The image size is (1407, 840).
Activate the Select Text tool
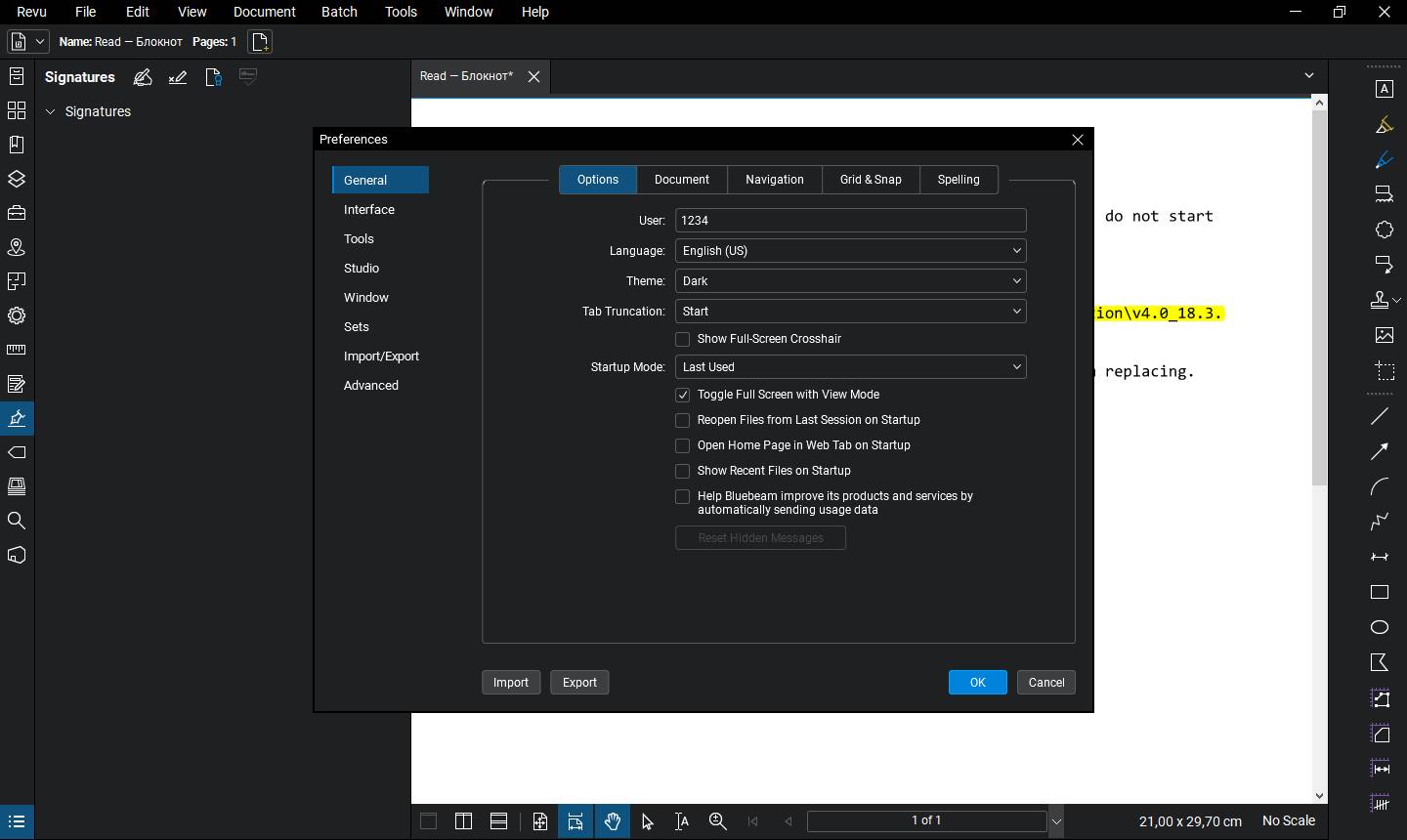pyautogui.click(x=682, y=821)
